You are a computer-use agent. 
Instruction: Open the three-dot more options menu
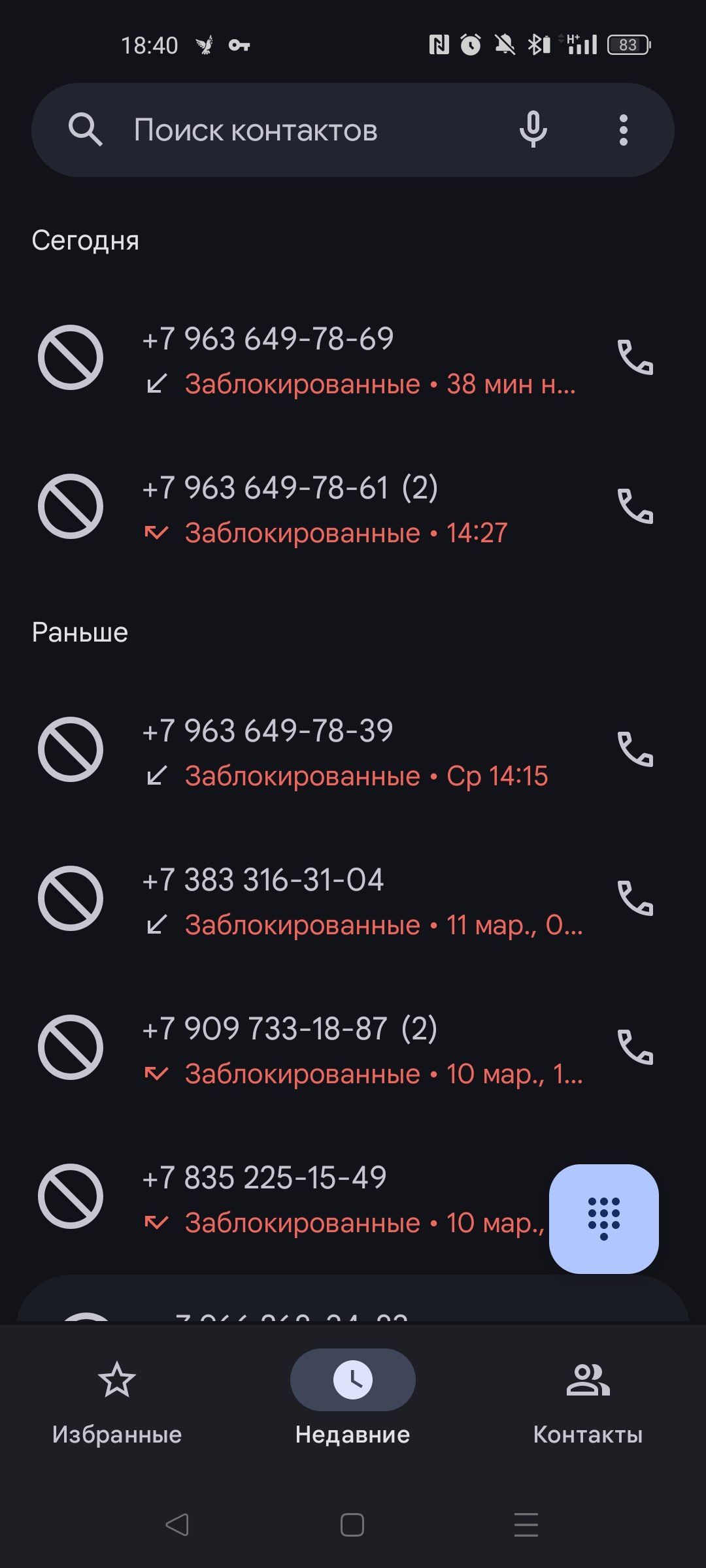click(x=623, y=130)
